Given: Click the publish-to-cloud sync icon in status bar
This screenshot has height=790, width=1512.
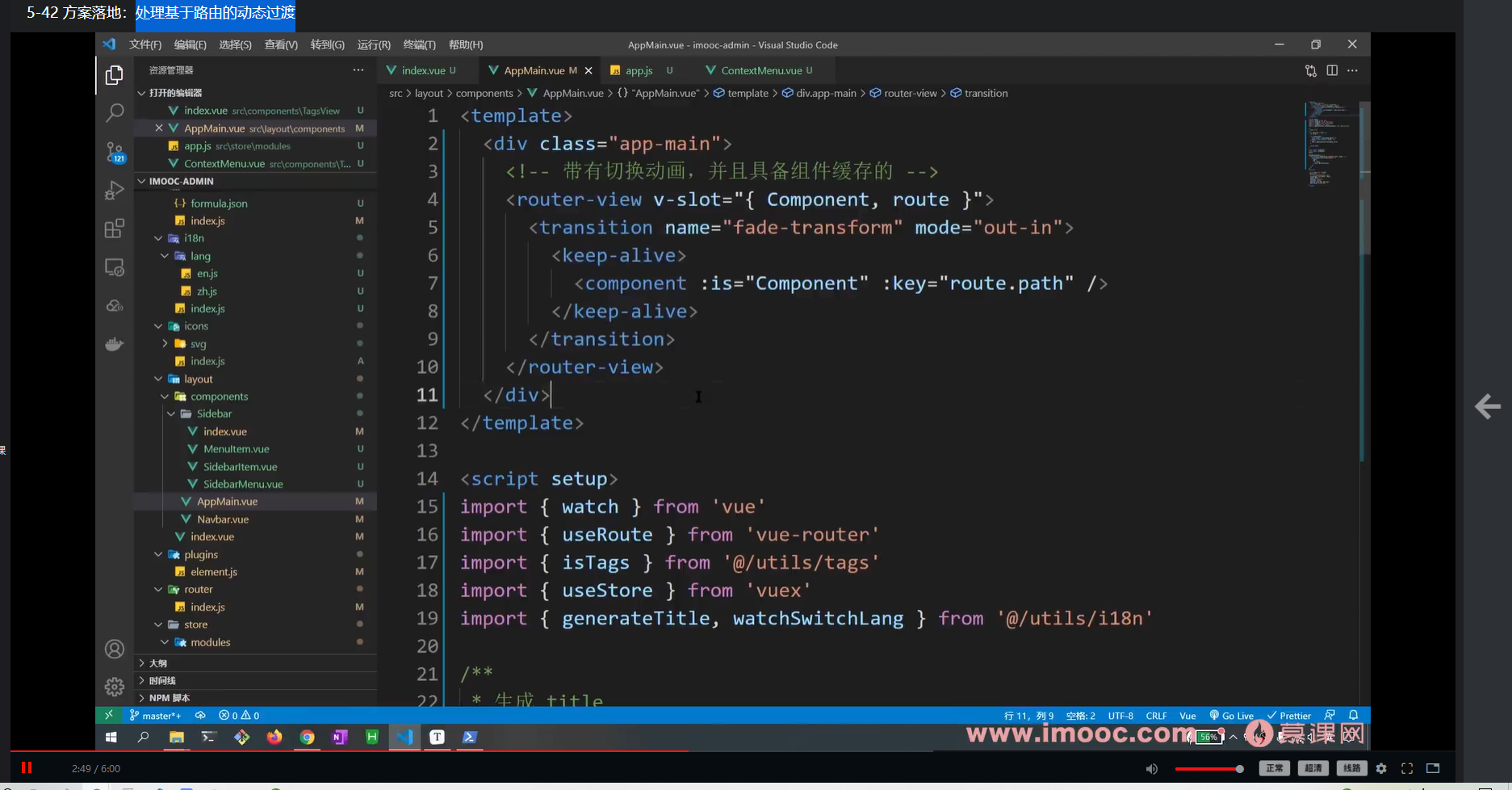Looking at the screenshot, I should [x=200, y=715].
